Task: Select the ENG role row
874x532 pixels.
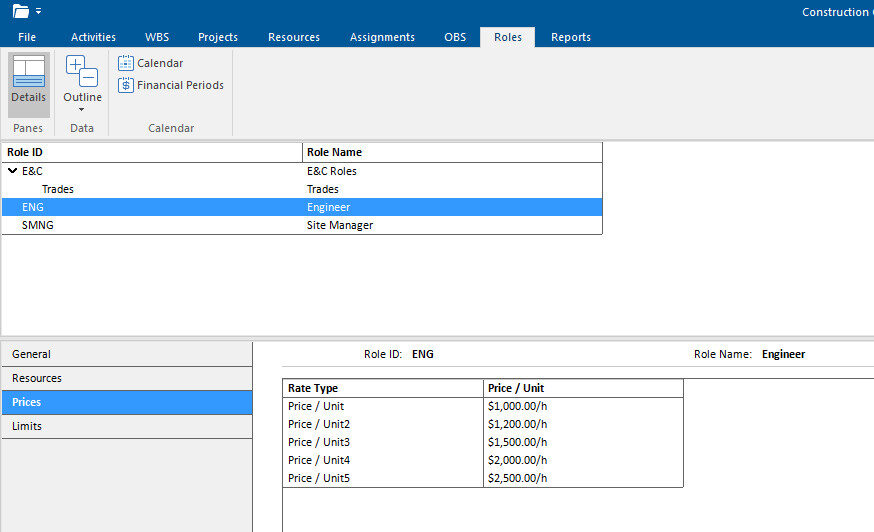Action: pos(302,207)
